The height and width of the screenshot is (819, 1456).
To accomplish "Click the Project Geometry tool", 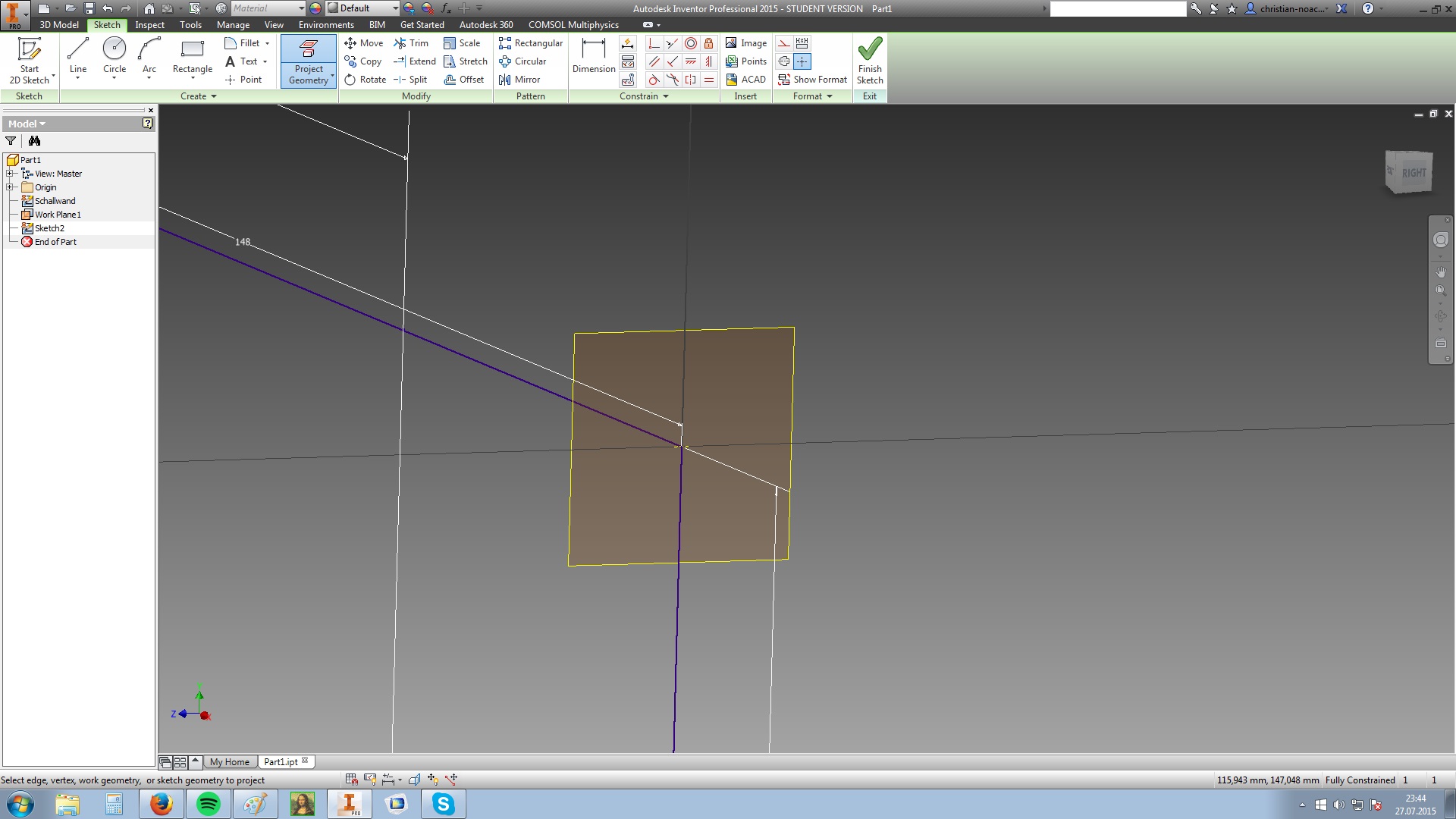I will point(308,61).
